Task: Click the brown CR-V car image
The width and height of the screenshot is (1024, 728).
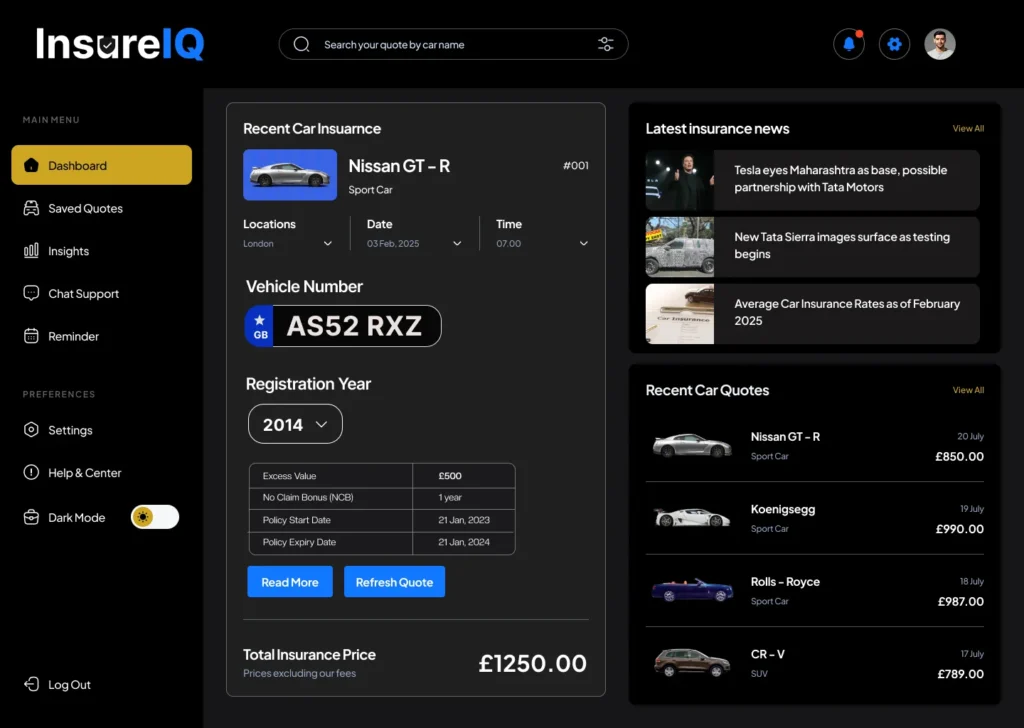Action: [692, 662]
